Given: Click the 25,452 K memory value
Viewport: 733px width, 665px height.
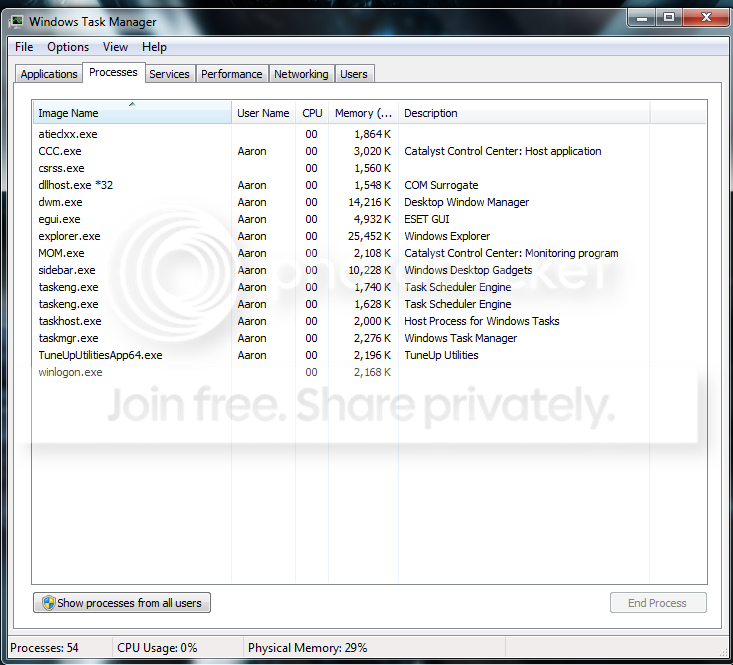Looking at the screenshot, I should pos(369,236).
